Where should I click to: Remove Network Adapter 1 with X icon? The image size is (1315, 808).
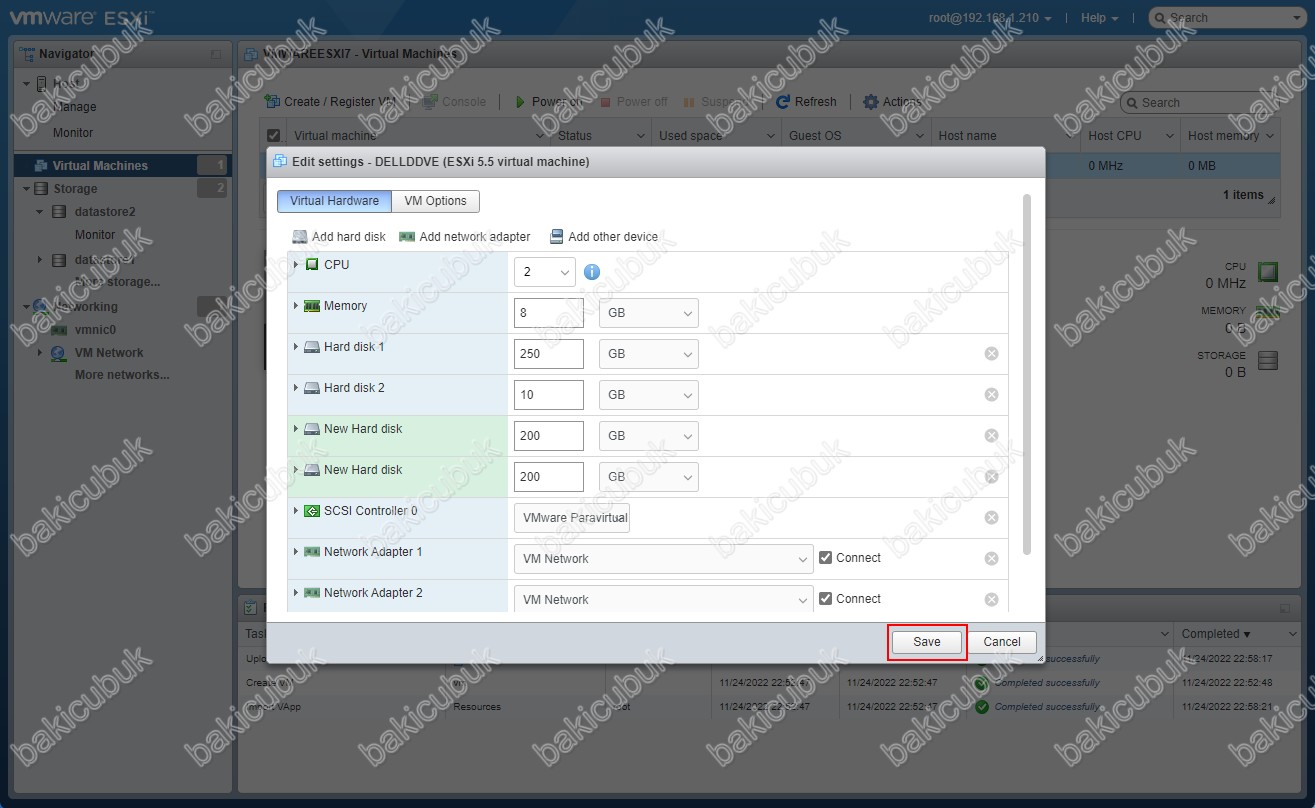(x=991, y=559)
